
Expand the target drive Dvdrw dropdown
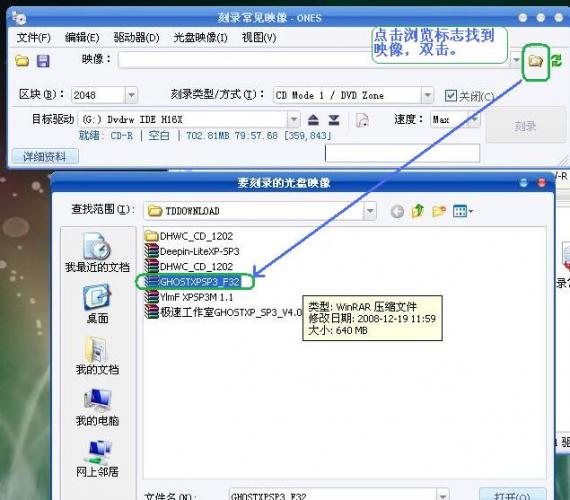pyautogui.click(x=294, y=119)
